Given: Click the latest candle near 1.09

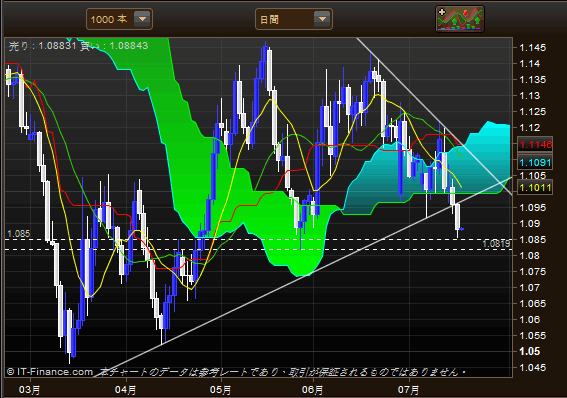Looking at the screenshot, I should pos(461,229).
